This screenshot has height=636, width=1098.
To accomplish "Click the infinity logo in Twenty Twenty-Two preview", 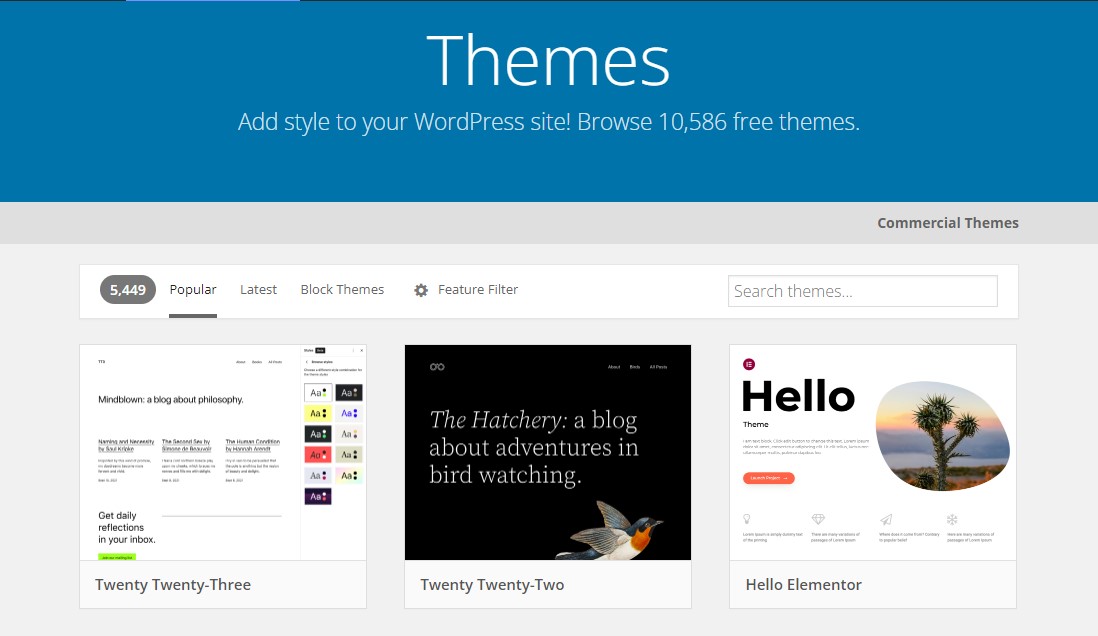I will tap(437, 367).
